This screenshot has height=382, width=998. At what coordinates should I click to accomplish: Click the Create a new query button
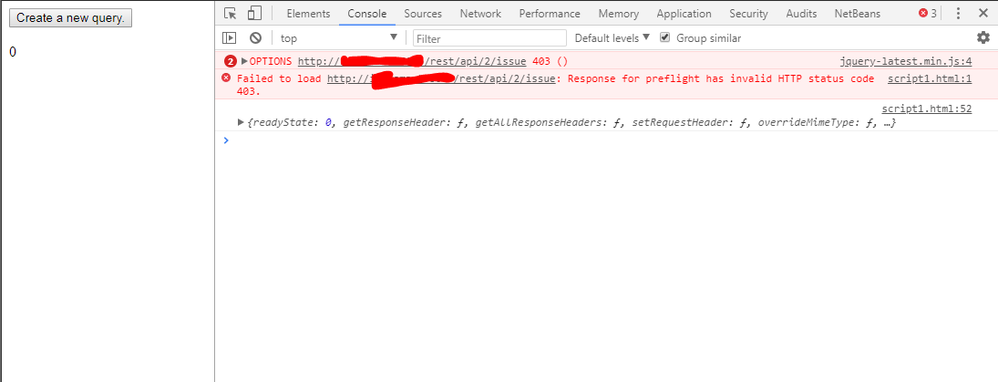pos(70,18)
